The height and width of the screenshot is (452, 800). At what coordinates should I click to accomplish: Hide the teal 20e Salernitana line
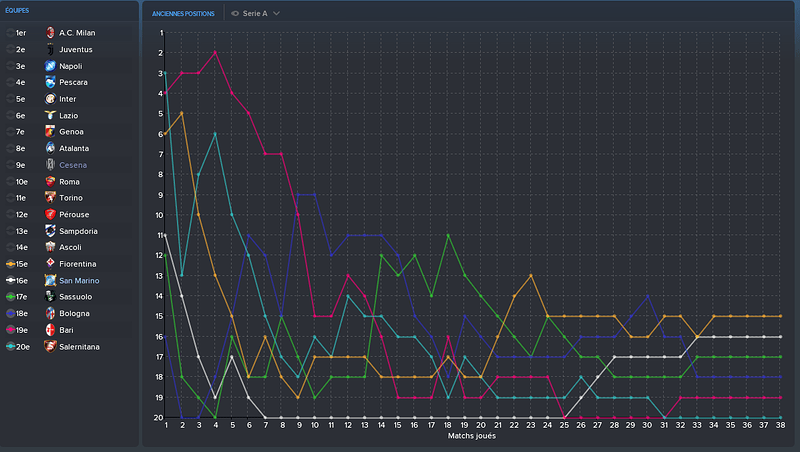(10, 346)
